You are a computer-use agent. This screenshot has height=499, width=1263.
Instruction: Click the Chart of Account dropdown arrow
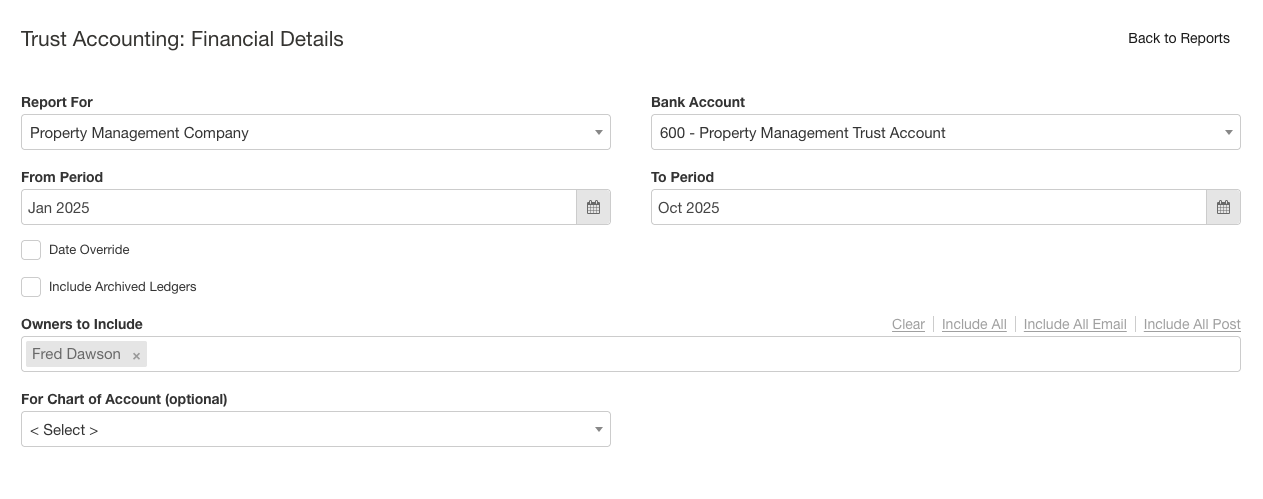point(598,429)
